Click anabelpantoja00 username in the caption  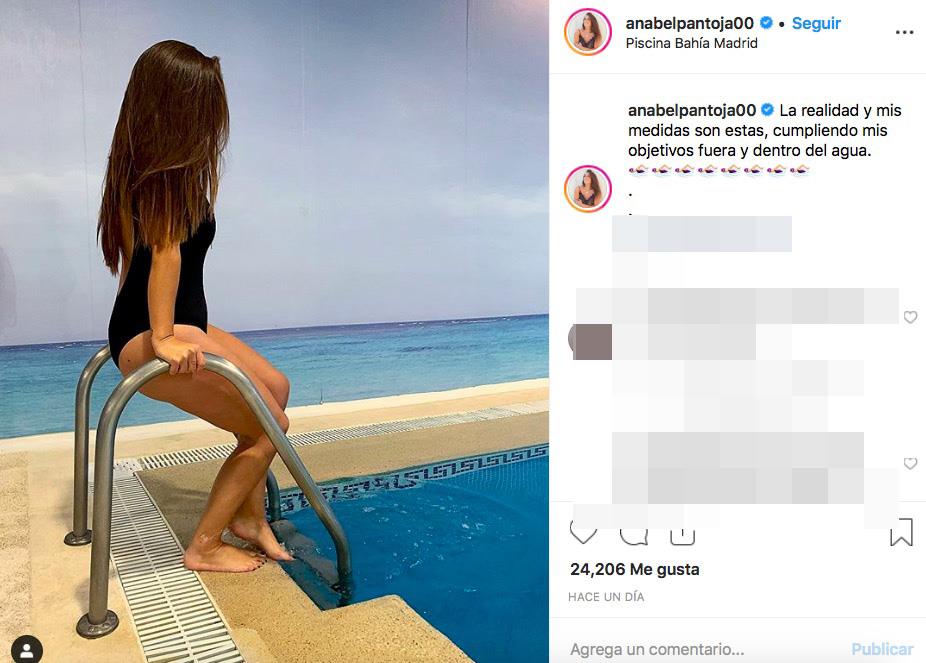692,110
